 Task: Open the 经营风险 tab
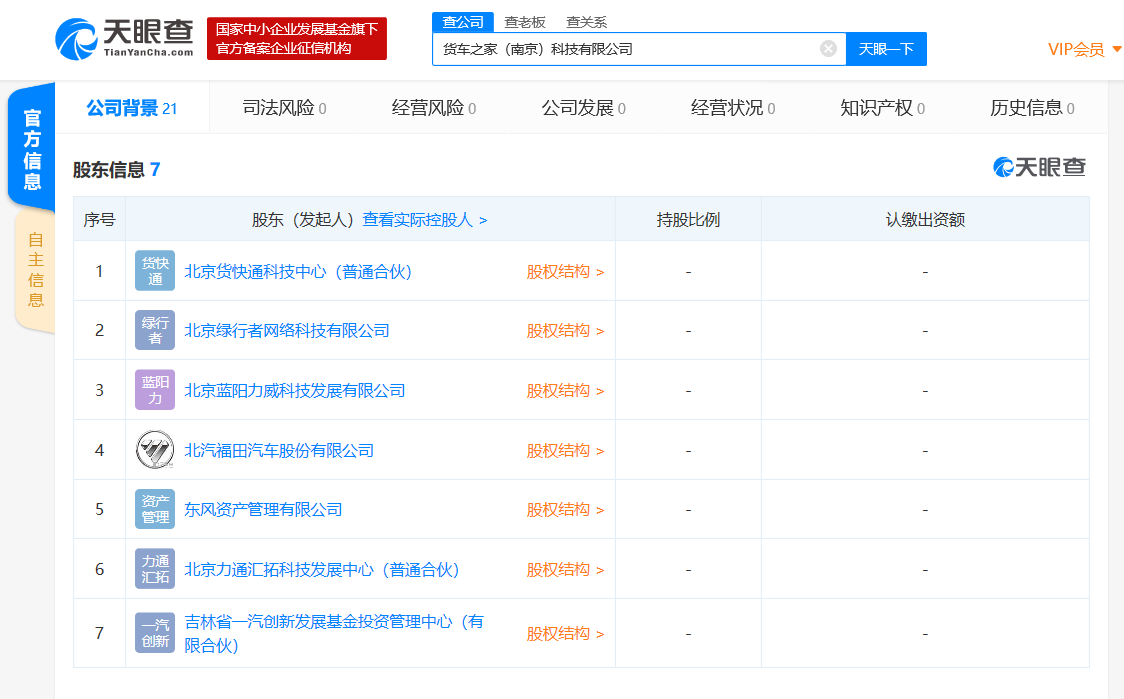[434, 108]
